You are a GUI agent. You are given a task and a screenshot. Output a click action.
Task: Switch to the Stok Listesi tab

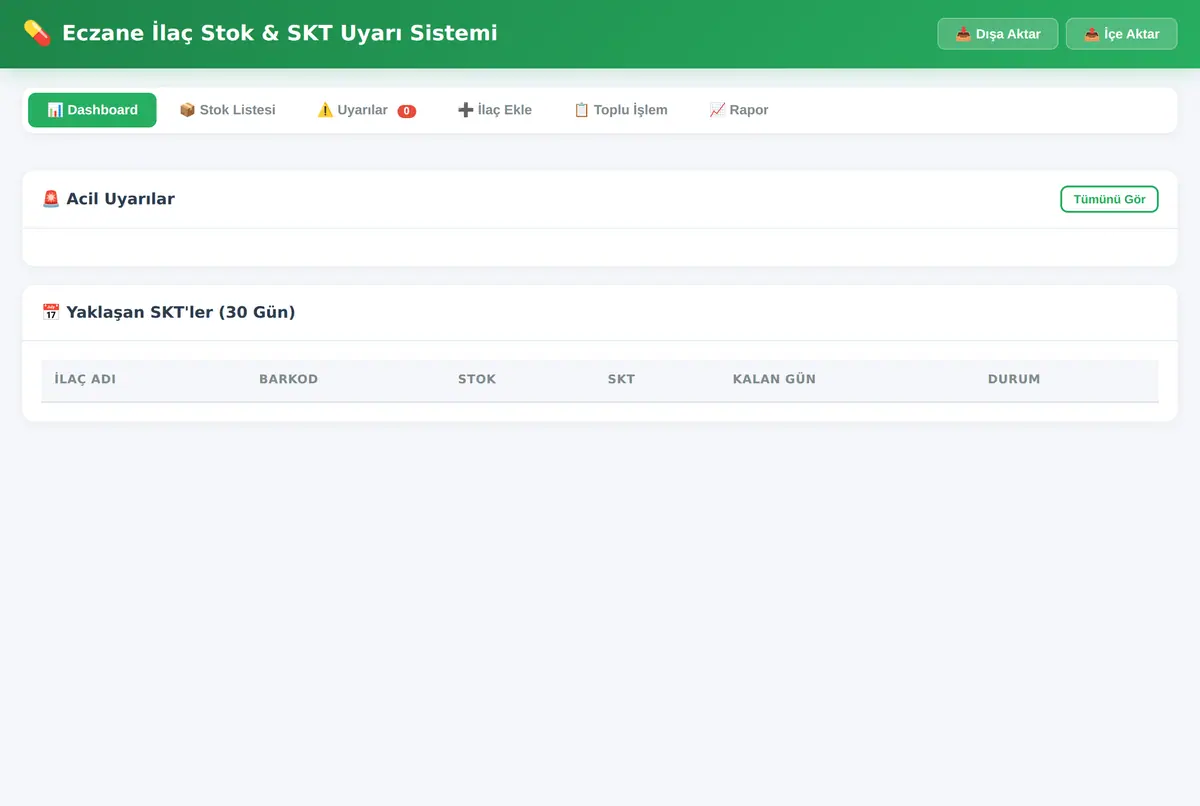[x=227, y=110]
